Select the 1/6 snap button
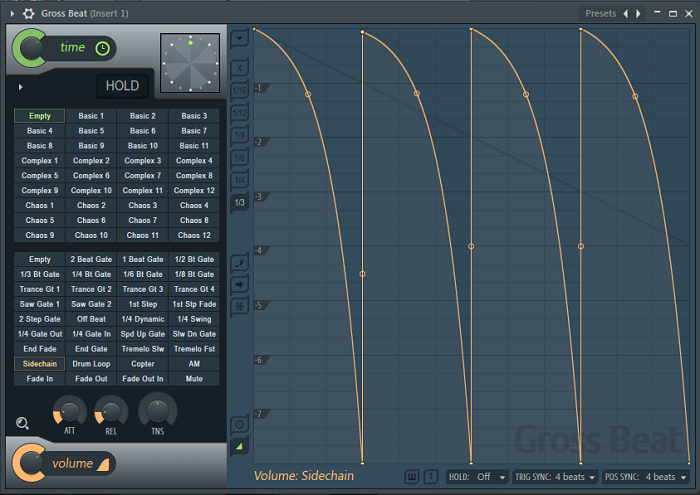 240,157
